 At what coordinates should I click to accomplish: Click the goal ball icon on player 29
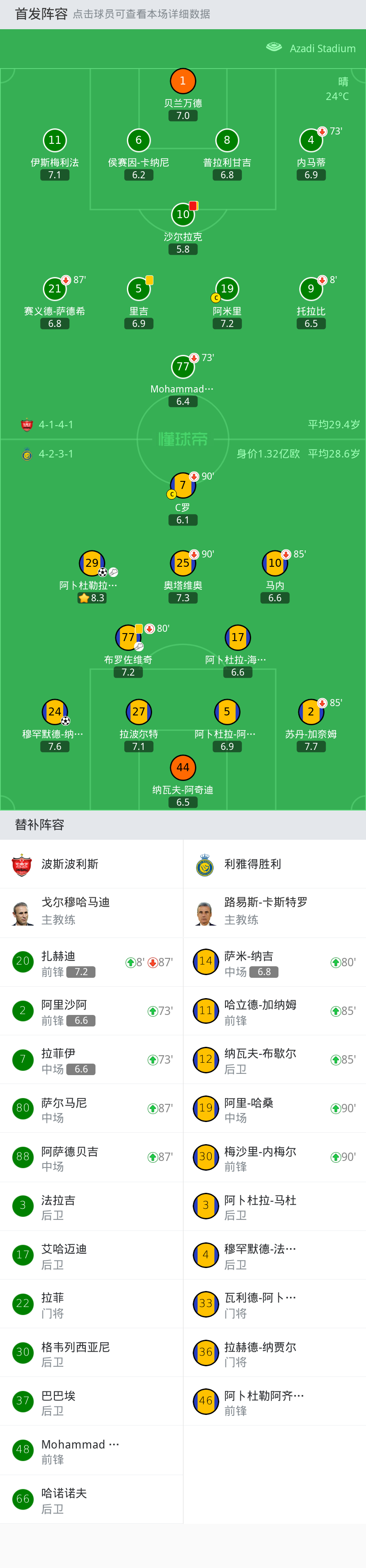103,572
